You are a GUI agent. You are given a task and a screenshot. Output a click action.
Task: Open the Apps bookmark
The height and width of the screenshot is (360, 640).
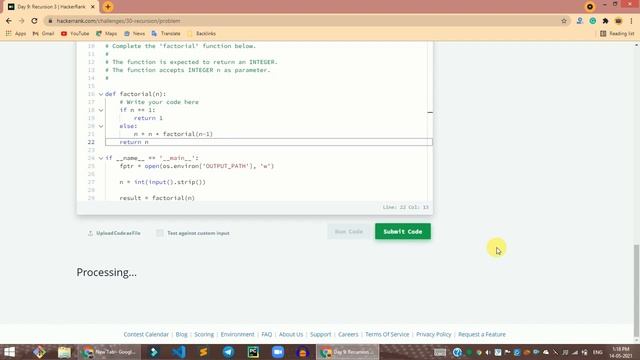pyautogui.click(x=16, y=33)
